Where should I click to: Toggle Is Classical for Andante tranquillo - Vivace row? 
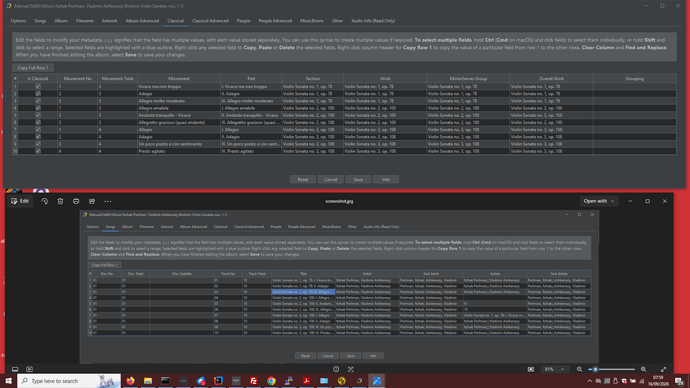(38, 115)
